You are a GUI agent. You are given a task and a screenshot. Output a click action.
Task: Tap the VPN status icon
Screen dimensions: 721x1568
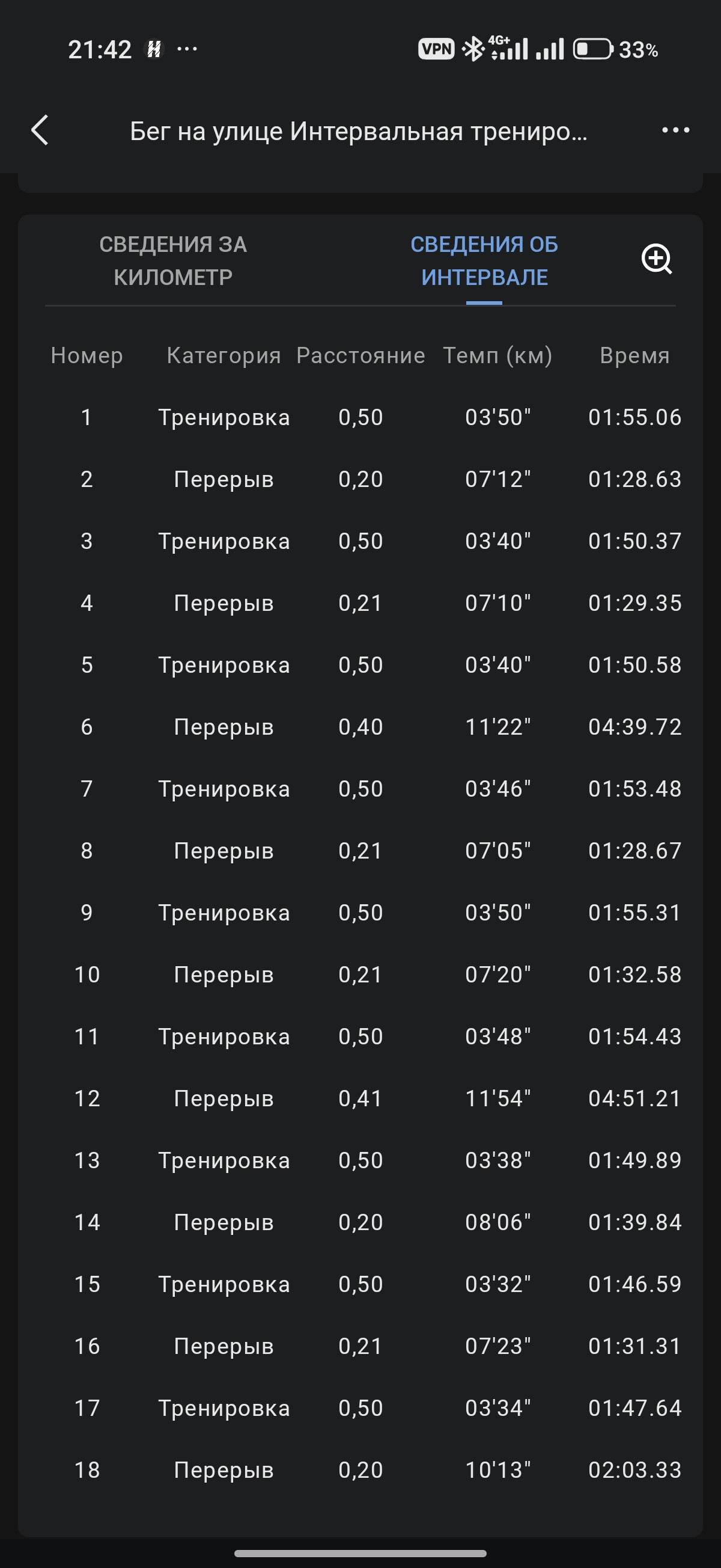(436, 49)
